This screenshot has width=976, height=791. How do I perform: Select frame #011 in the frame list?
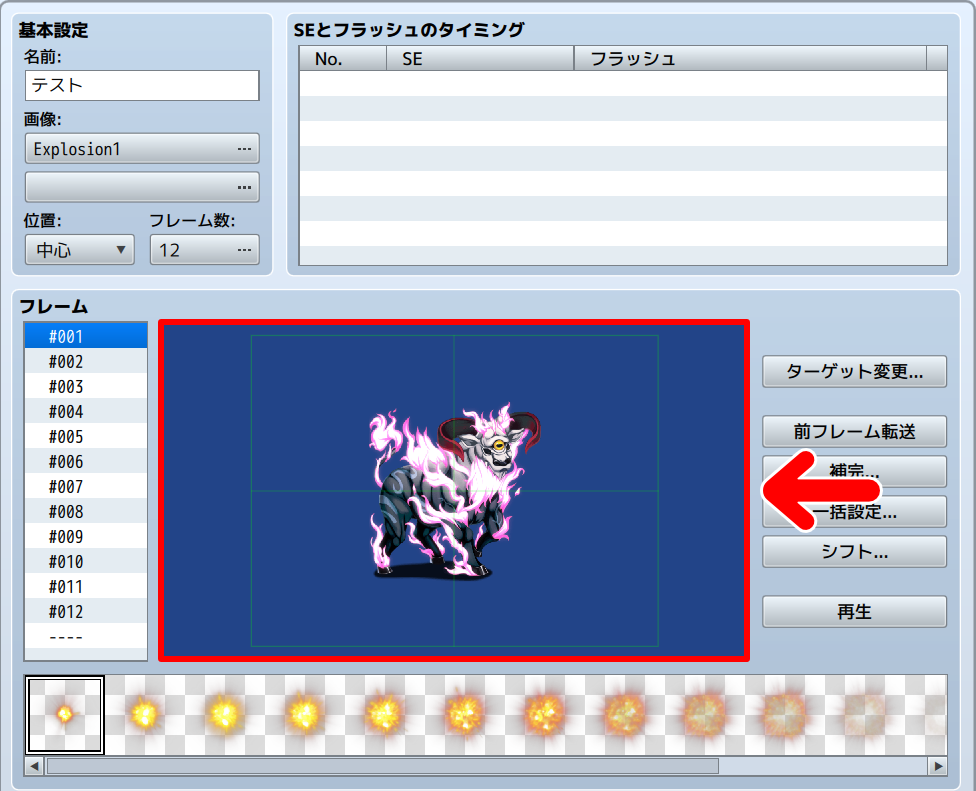pyautogui.click(x=86, y=586)
